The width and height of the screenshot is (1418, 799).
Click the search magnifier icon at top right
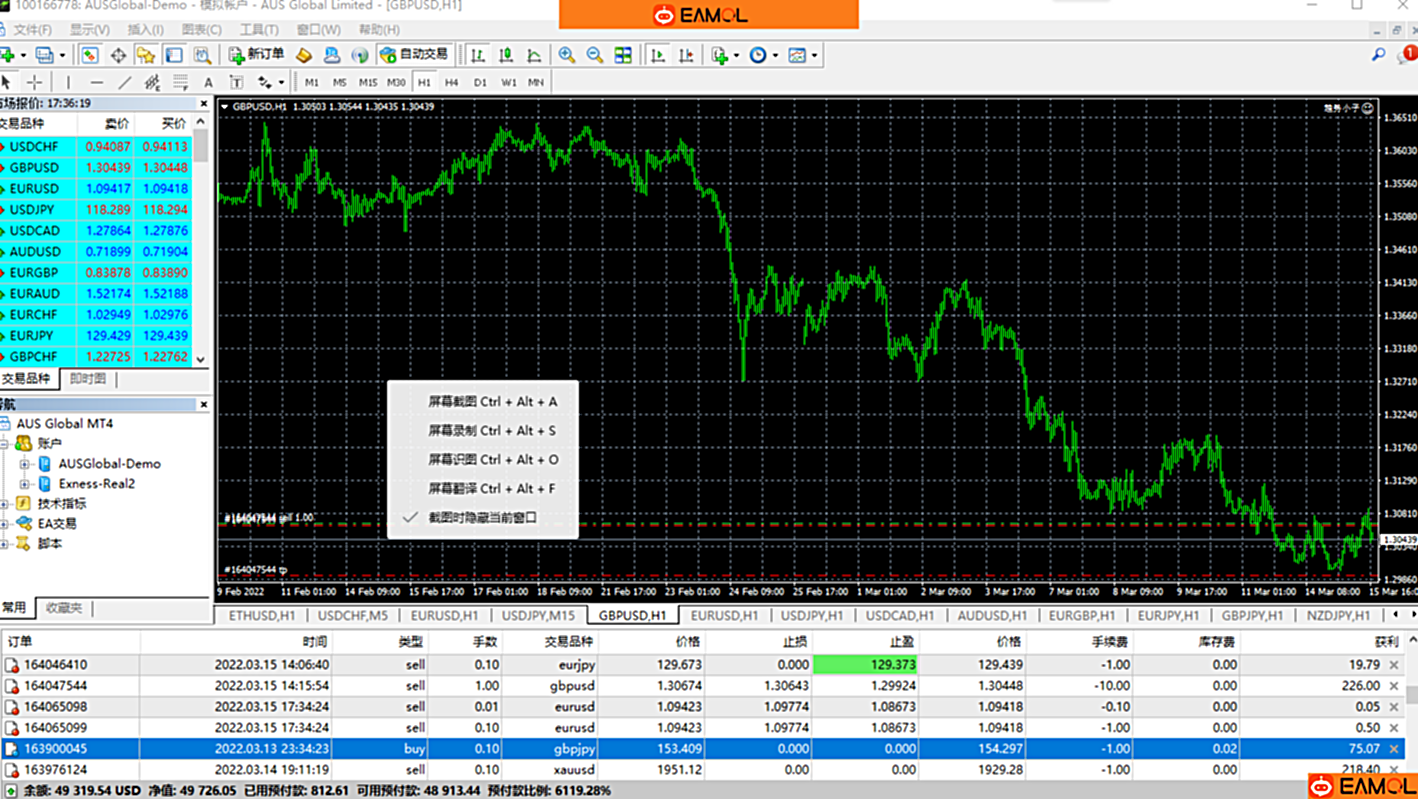(x=1378, y=55)
